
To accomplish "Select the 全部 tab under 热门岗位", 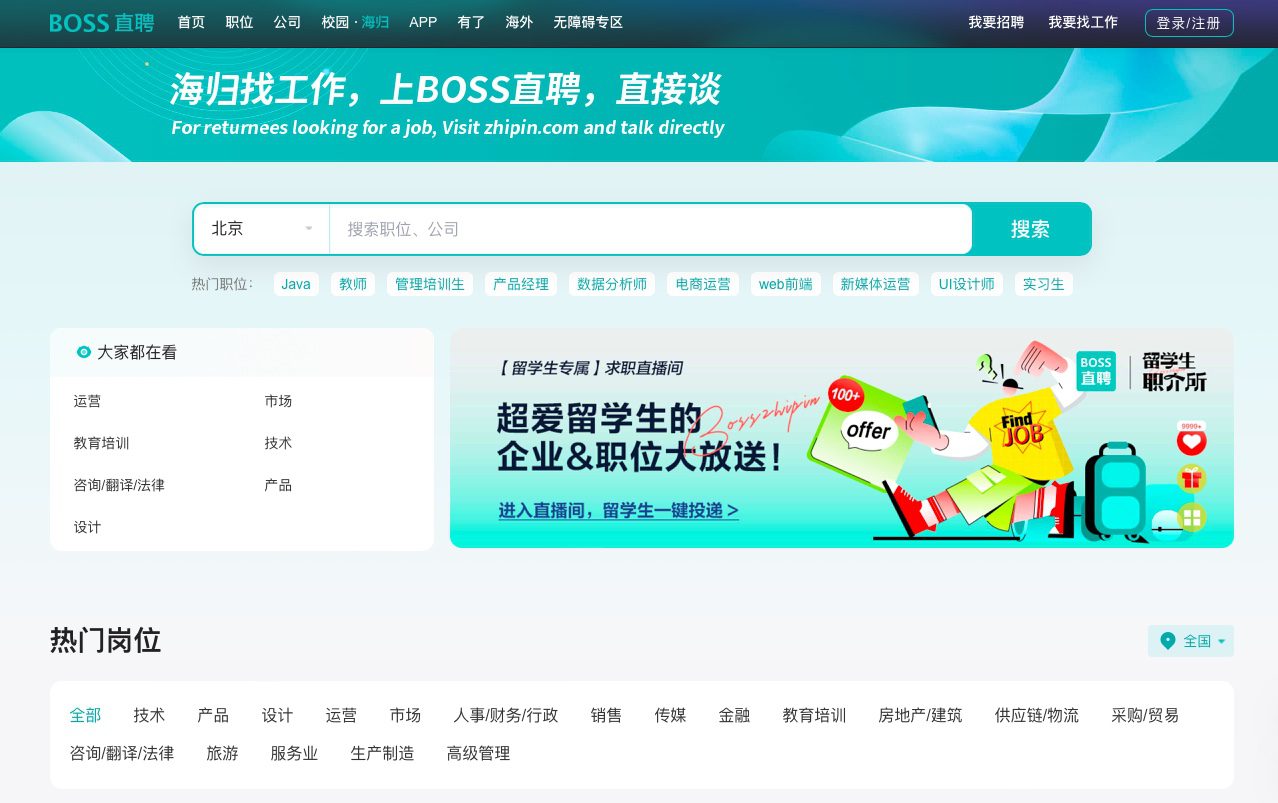I will coord(85,715).
